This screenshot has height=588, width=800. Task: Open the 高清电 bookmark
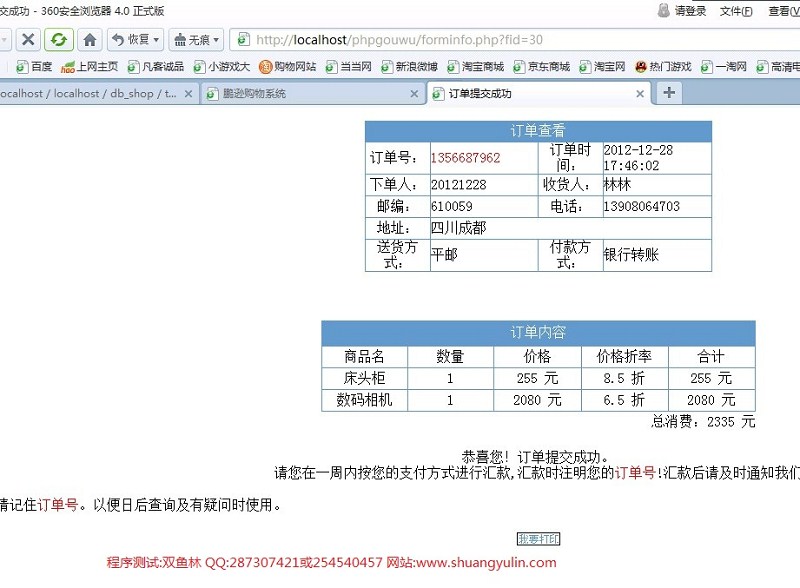(778, 66)
